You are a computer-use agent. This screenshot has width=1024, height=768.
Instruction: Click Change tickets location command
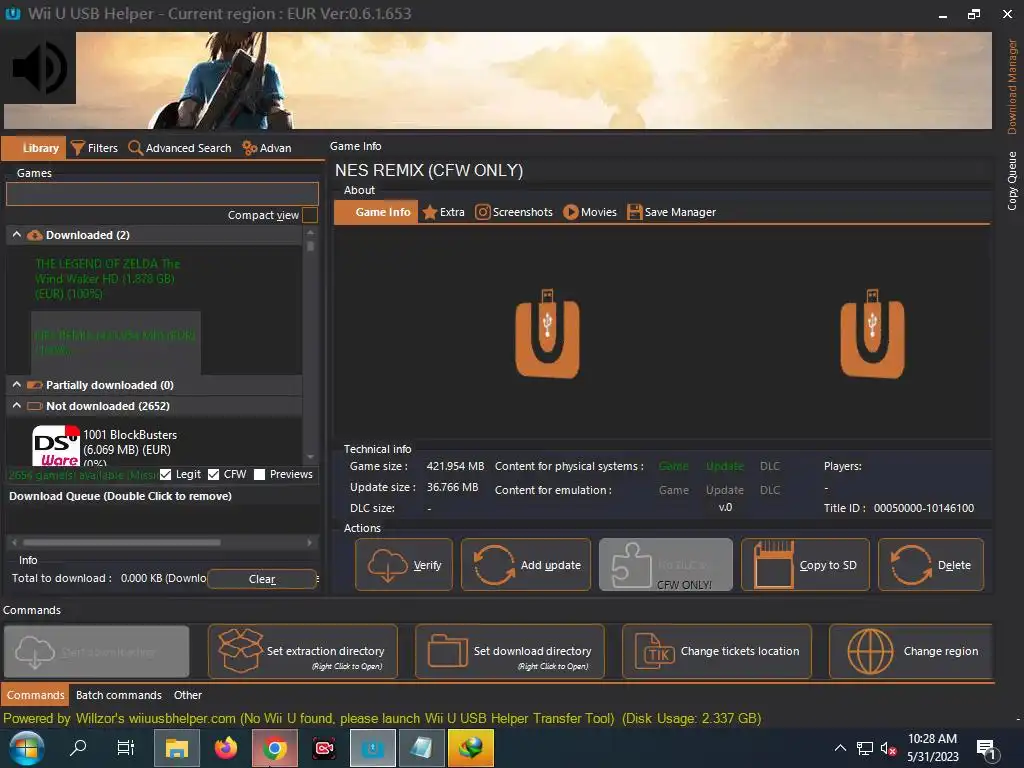tap(716, 652)
